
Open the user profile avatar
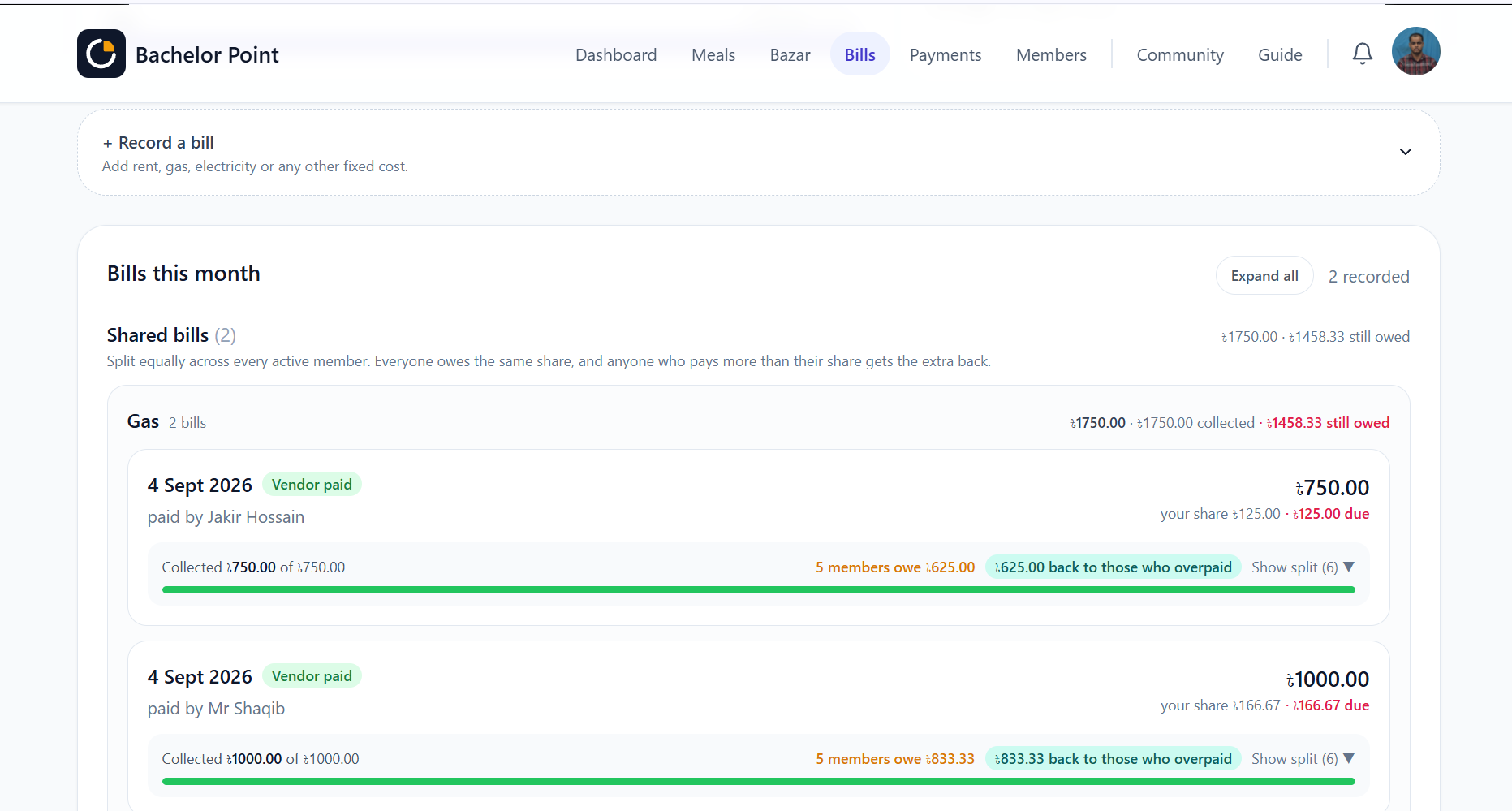1416,51
